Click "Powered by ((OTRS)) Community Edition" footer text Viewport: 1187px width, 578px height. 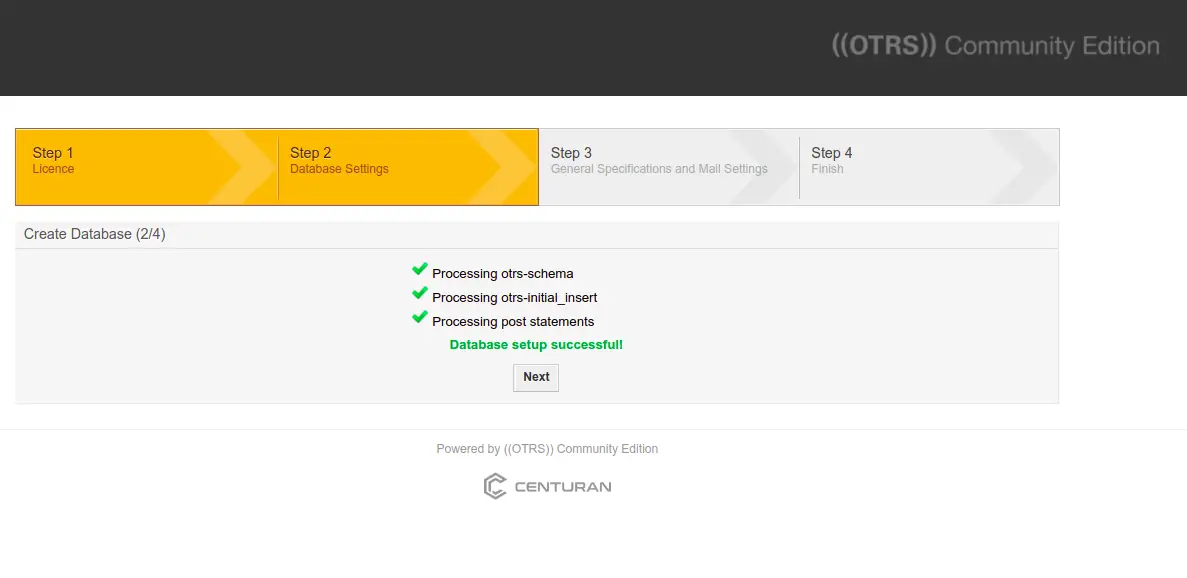click(547, 449)
